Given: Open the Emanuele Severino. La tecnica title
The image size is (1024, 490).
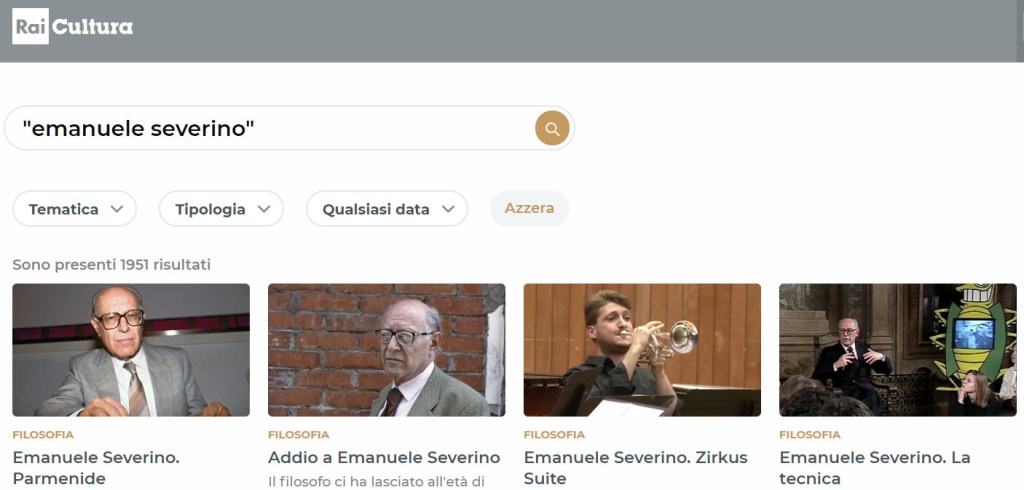Looking at the screenshot, I should coord(875,468).
